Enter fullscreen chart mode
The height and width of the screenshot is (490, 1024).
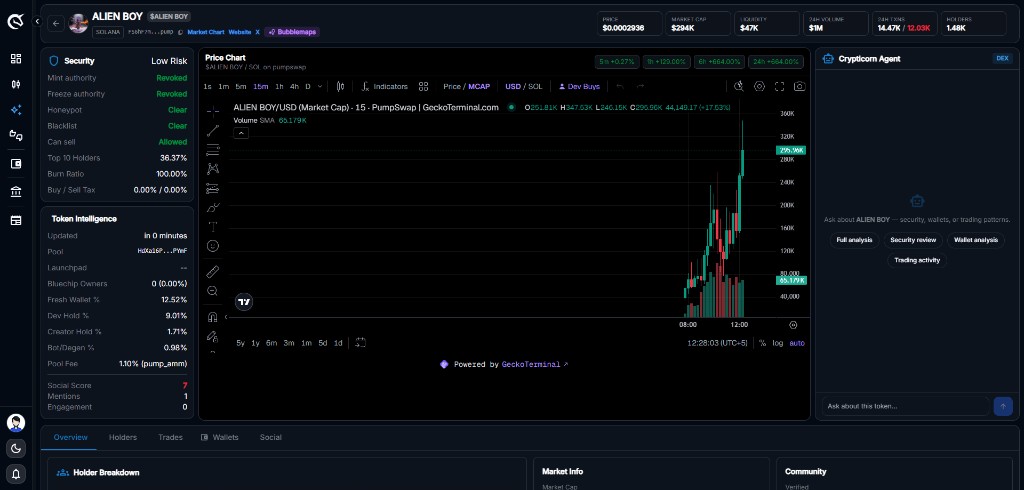(x=779, y=86)
